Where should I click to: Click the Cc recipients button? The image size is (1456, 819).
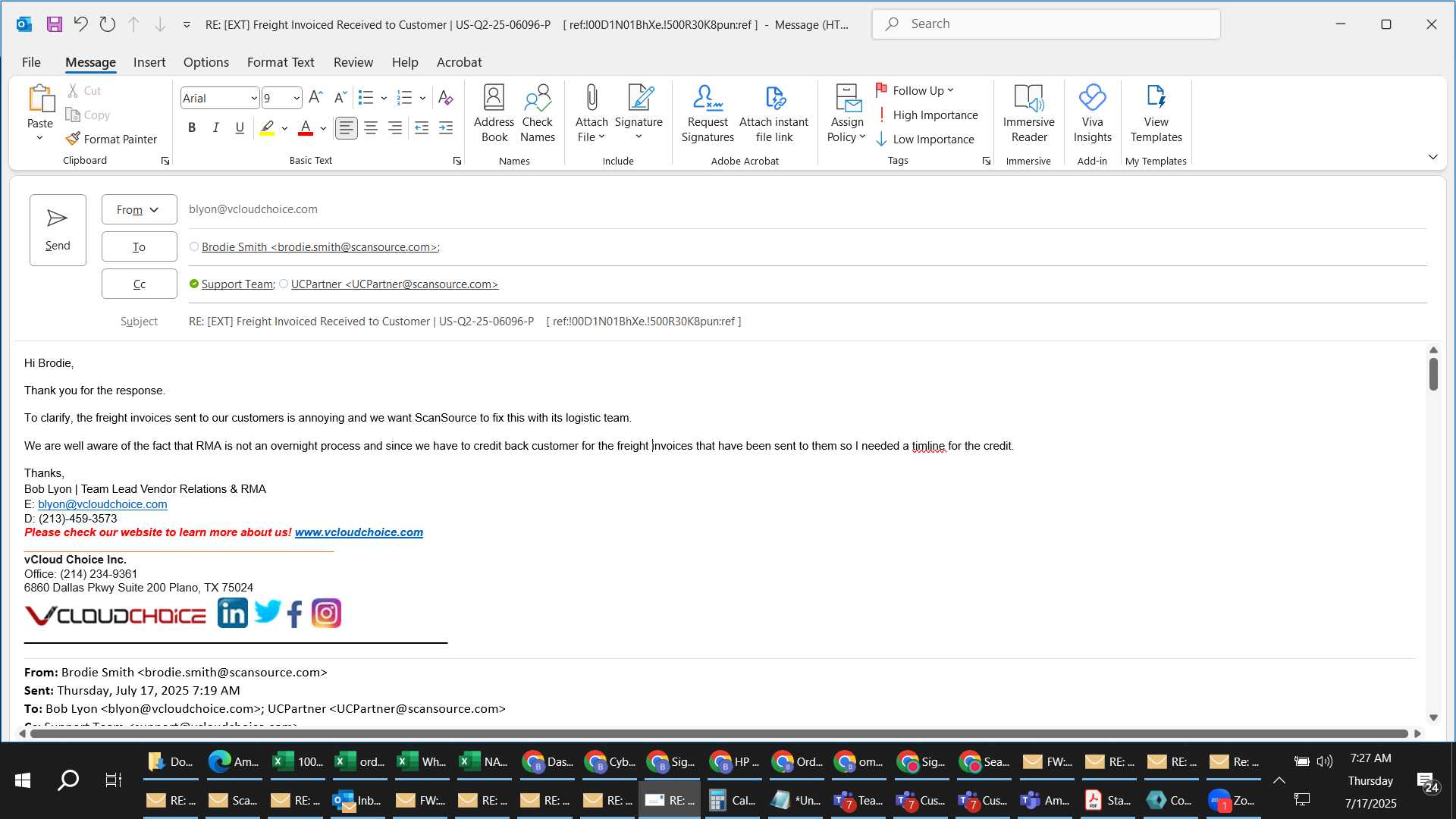(x=139, y=284)
